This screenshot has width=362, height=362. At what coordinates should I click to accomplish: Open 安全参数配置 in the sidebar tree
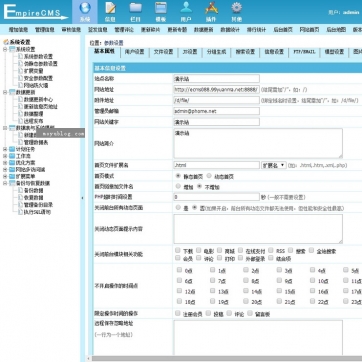(x=38, y=78)
